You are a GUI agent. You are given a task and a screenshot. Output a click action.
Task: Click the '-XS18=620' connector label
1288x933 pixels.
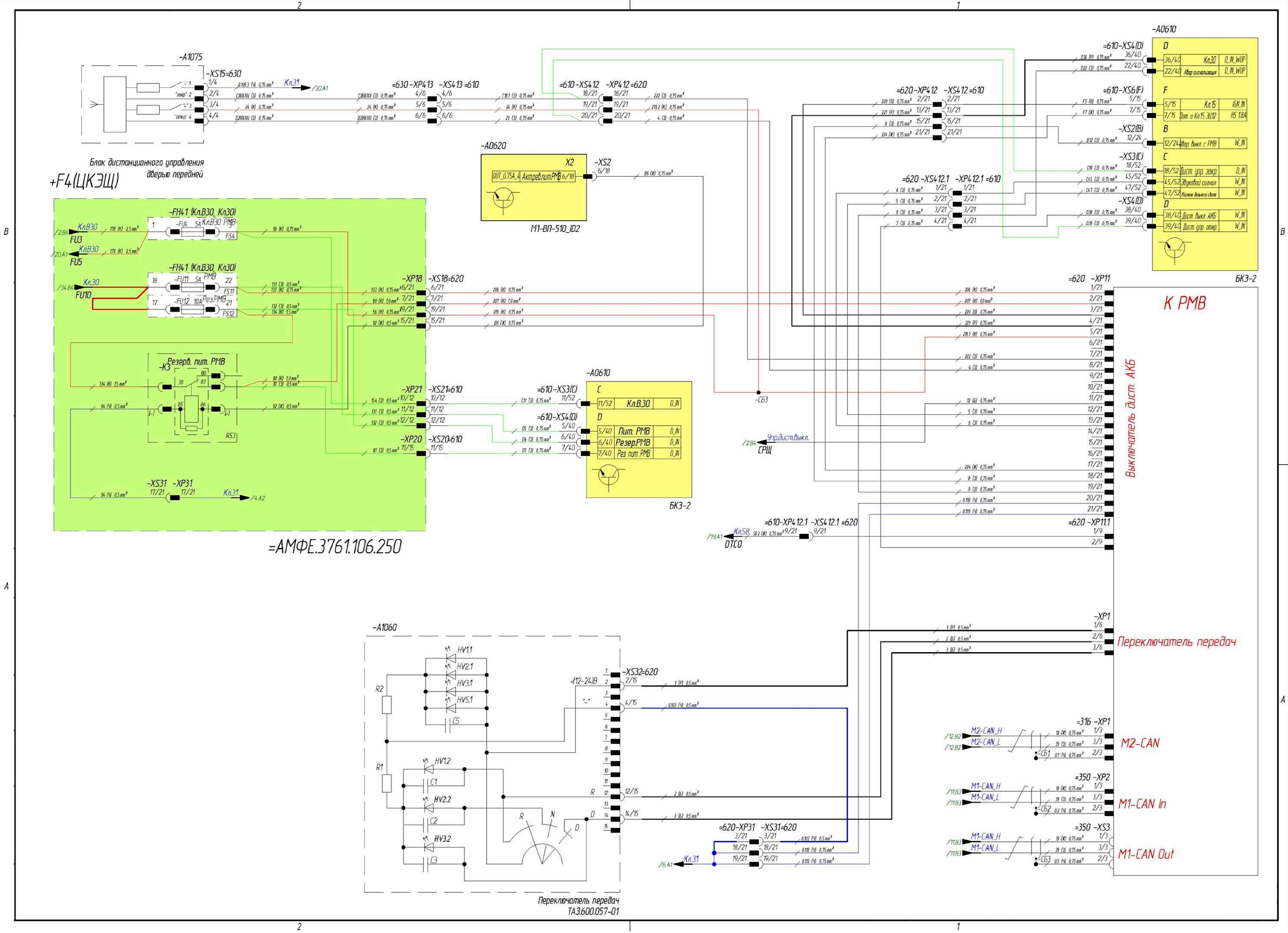[445, 279]
